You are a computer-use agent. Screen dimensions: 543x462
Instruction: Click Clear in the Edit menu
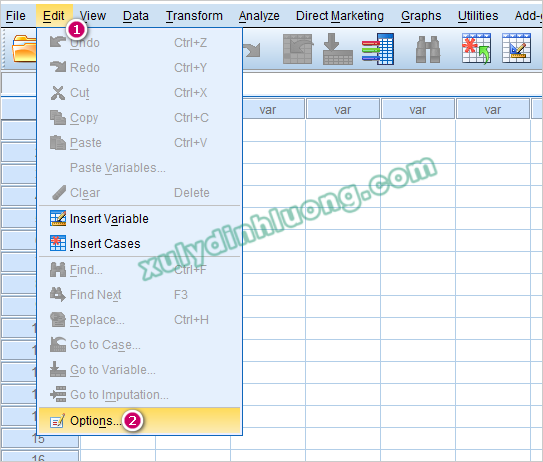point(140,192)
